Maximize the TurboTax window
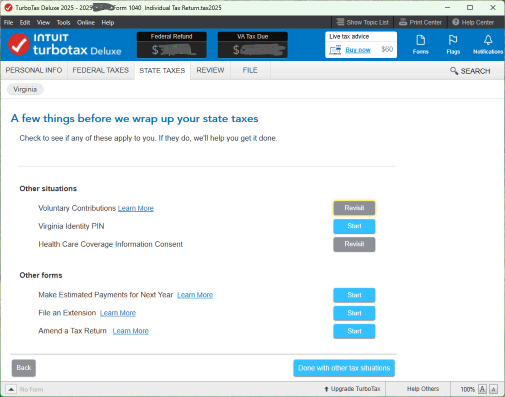This screenshot has height=397, width=505. click(470, 7)
